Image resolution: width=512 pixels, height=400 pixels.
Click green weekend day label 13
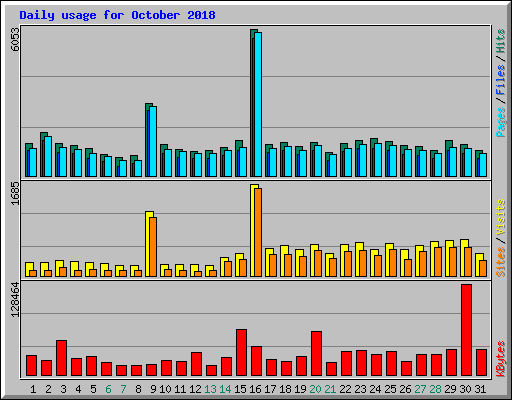[210, 389]
